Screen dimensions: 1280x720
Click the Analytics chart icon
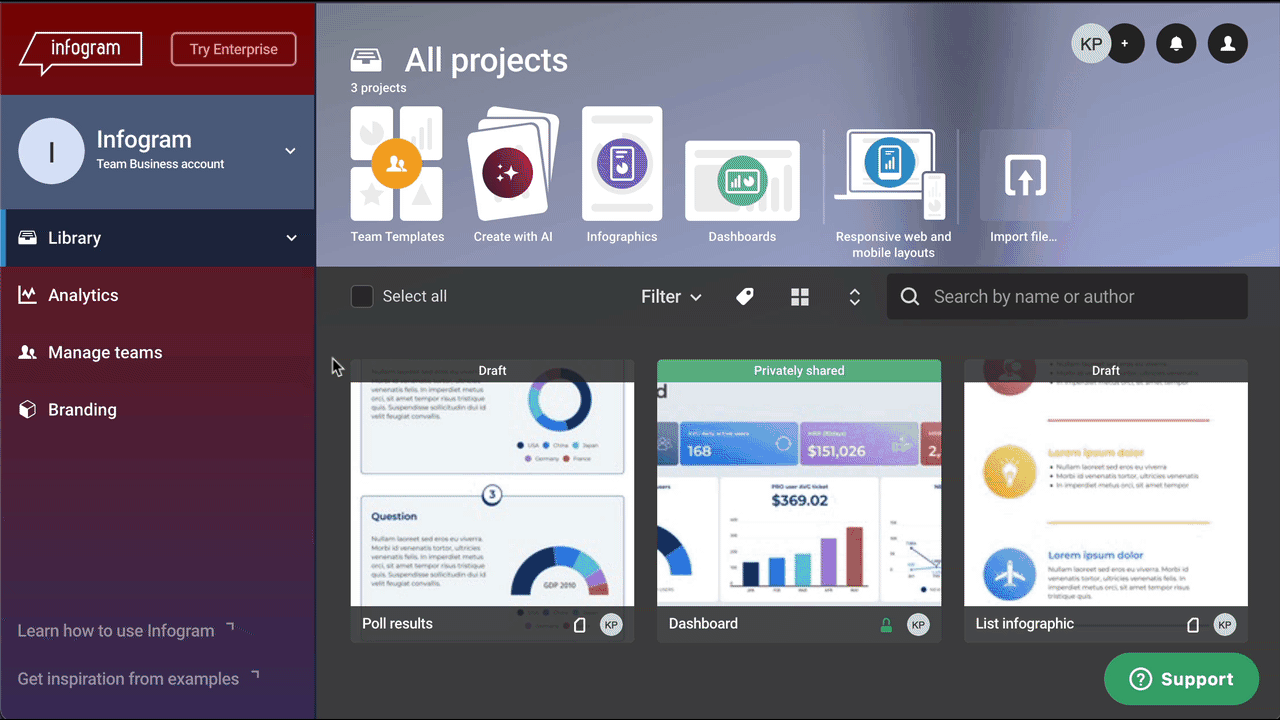click(x=28, y=295)
